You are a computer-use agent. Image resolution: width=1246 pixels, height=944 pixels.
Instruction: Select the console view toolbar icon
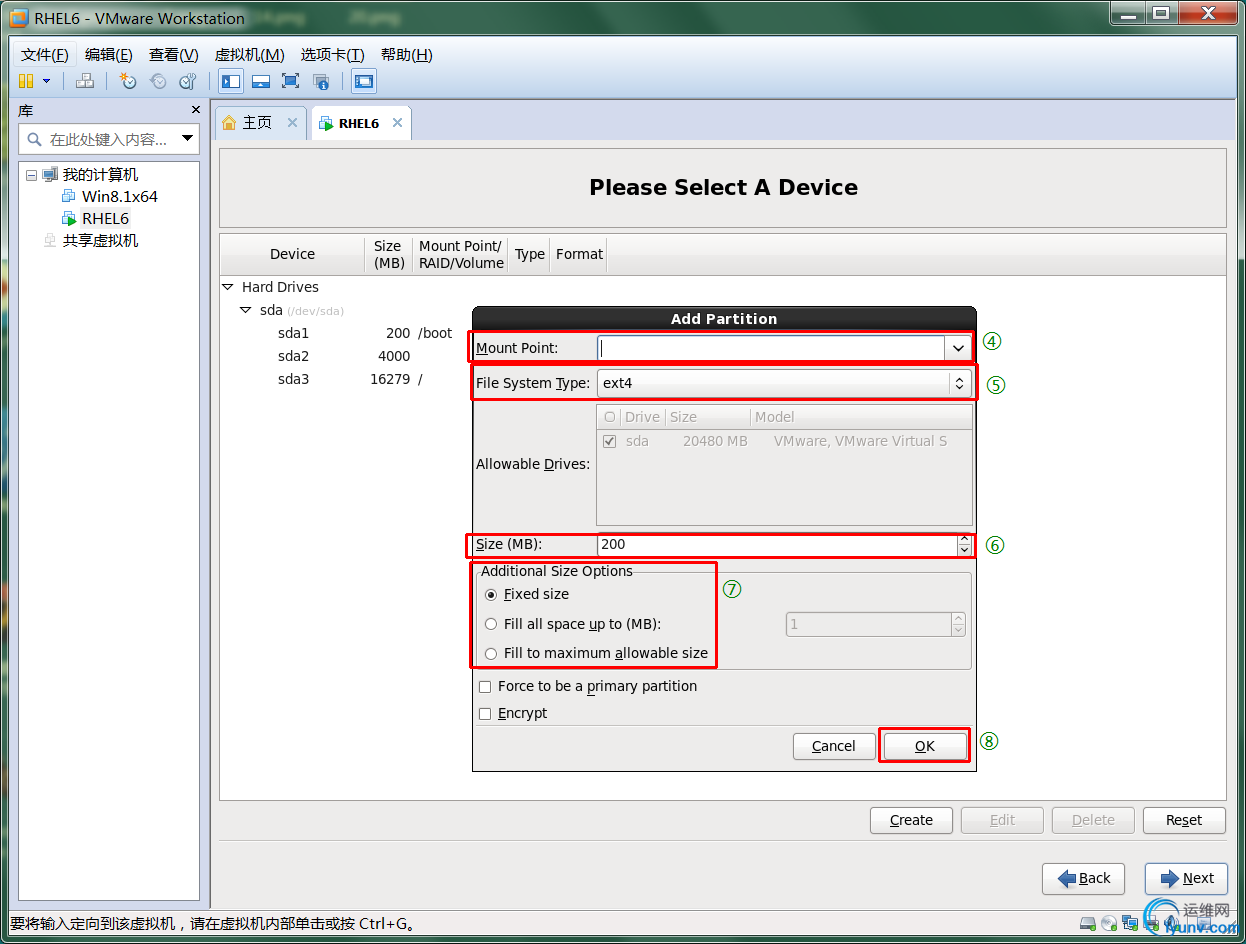(x=364, y=81)
